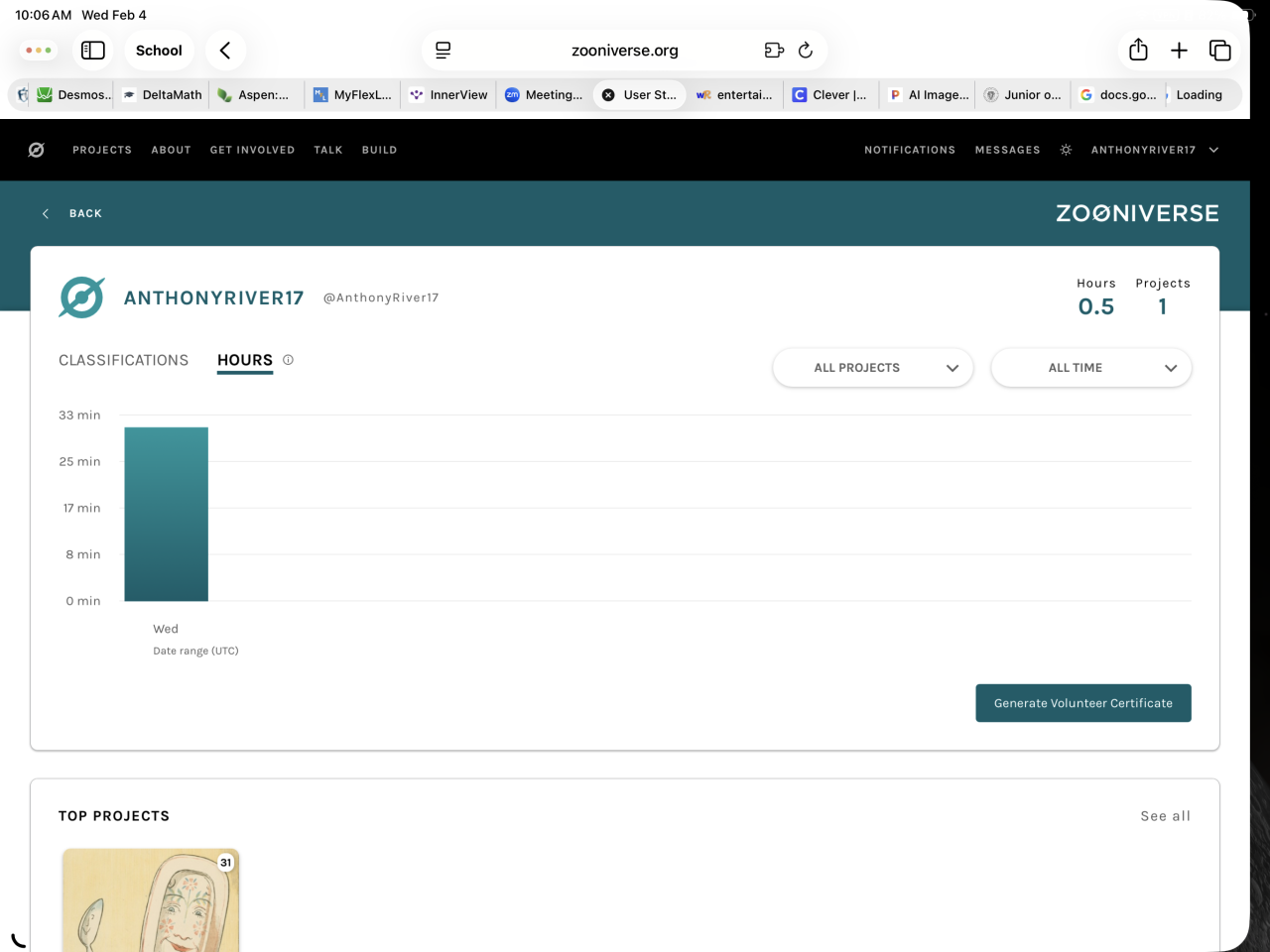Click the extensions icon in address bar
This screenshot has width=1270, height=952.
click(x=774, y=51)
